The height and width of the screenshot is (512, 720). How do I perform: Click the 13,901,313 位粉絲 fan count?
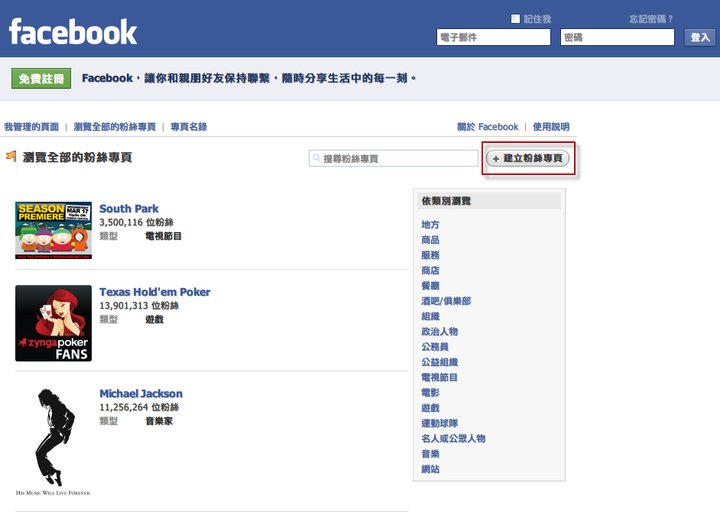pyautogui.click(x=139, y=305)
